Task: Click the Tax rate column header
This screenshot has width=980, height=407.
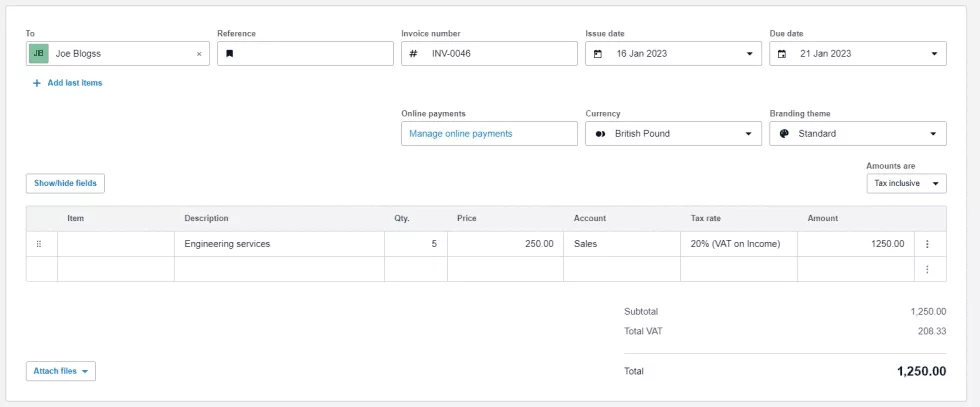Action: point(706,219)
